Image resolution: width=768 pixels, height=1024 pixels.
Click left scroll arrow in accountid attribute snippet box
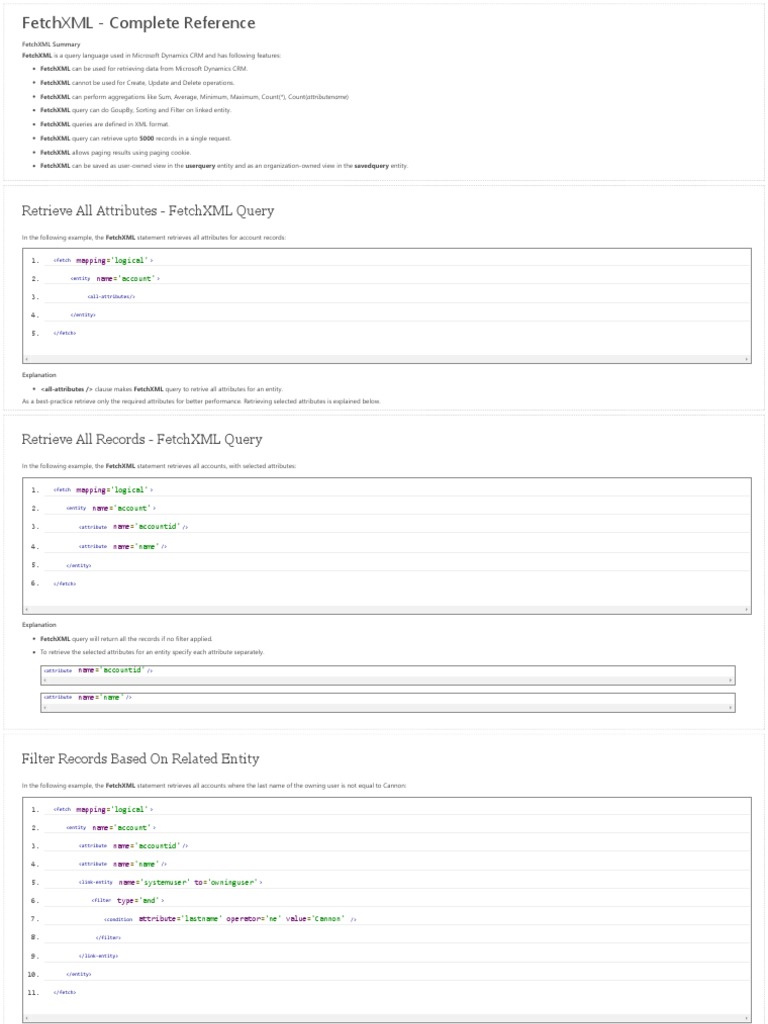(x=44, y=680)
